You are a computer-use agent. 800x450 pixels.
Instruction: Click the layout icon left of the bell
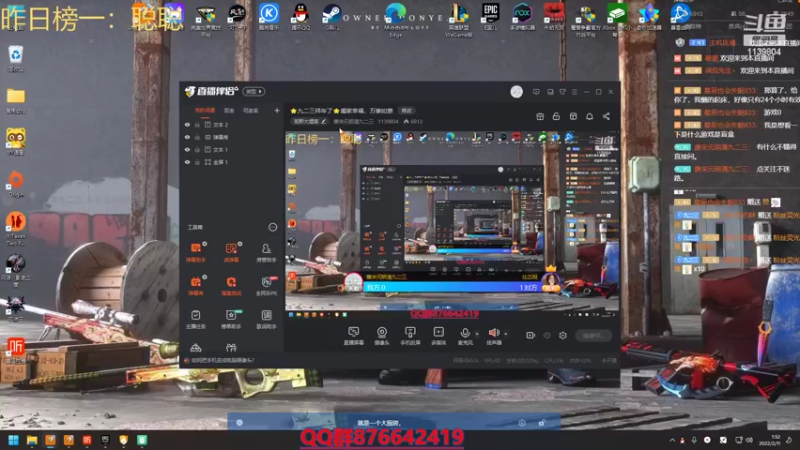[x=573, y=116]
